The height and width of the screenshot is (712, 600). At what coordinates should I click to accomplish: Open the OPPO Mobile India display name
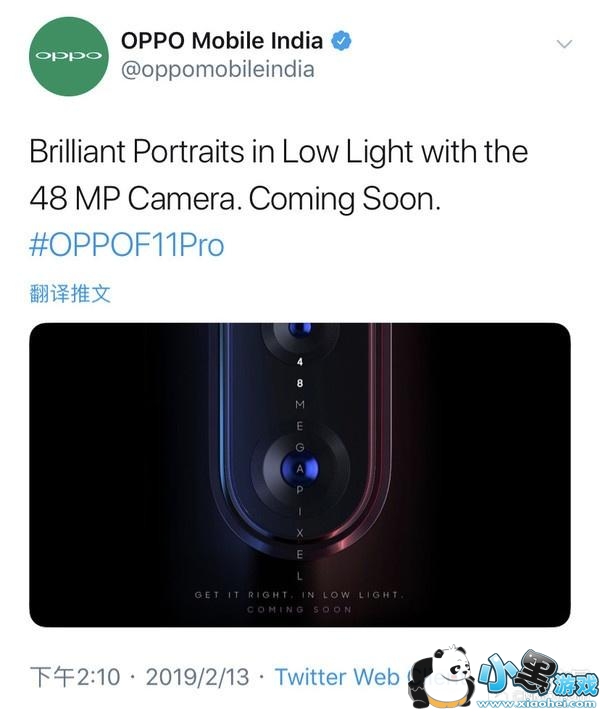tap(222, 41)
